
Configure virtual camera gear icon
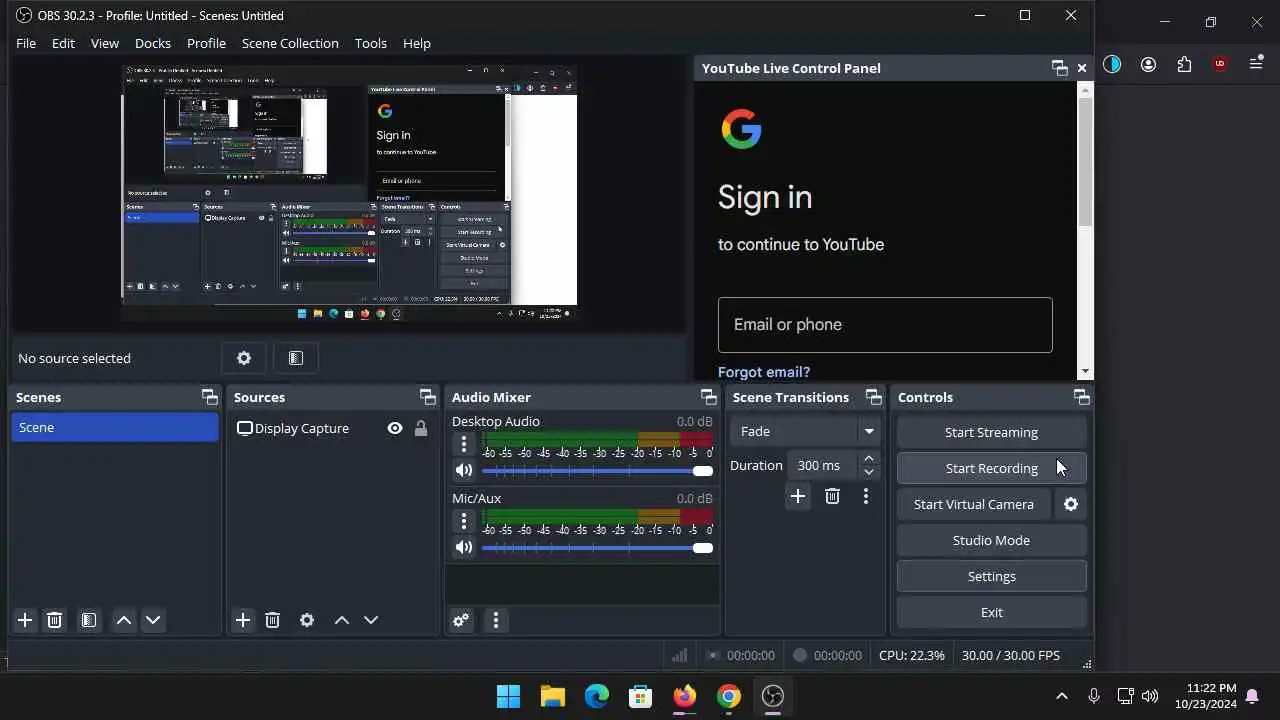point(1071,504)
